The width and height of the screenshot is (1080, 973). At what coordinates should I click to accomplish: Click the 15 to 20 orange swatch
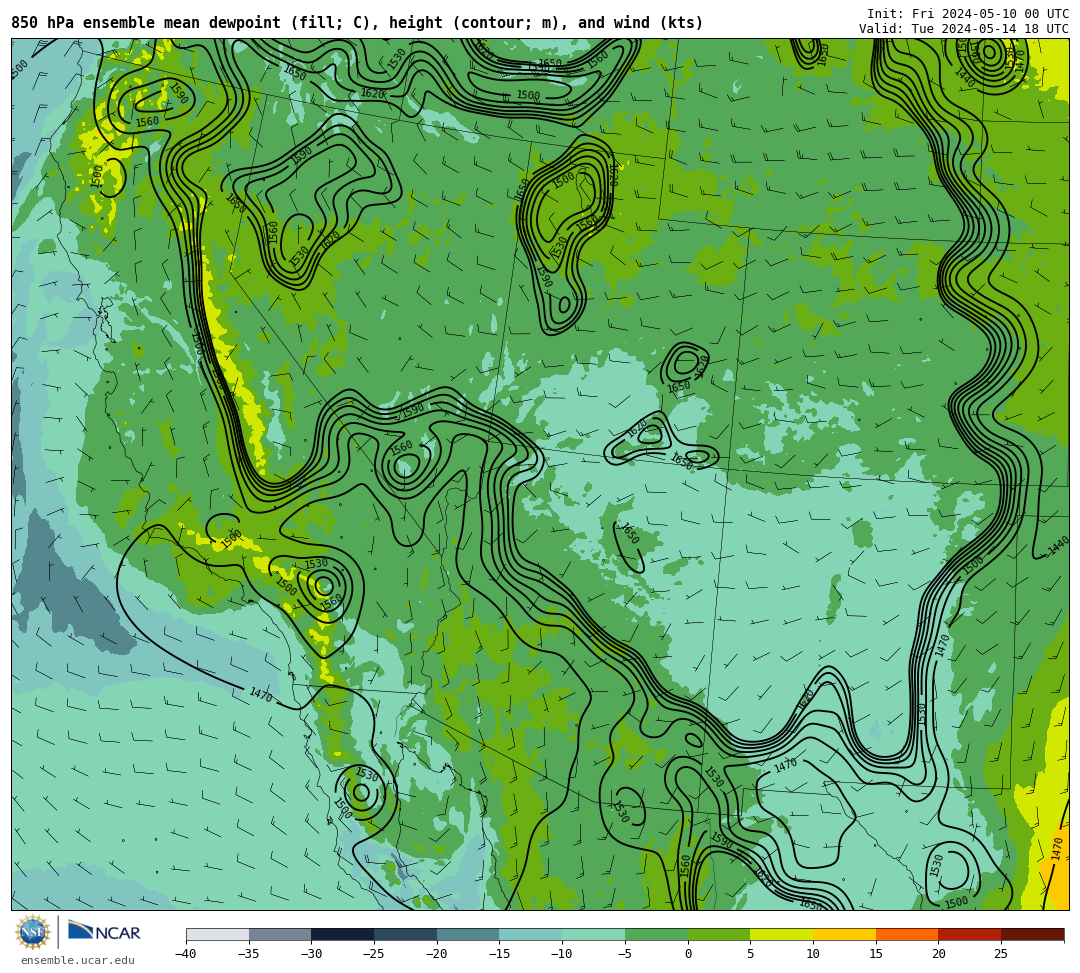coord(907,934)
